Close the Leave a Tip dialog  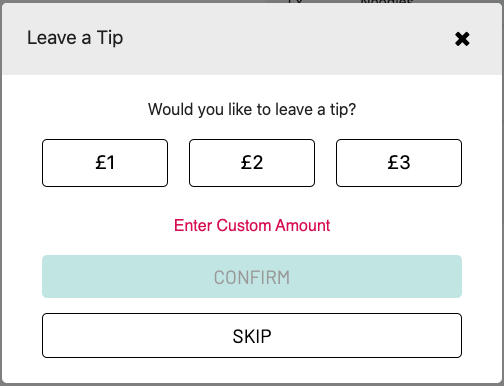point(462,39)
